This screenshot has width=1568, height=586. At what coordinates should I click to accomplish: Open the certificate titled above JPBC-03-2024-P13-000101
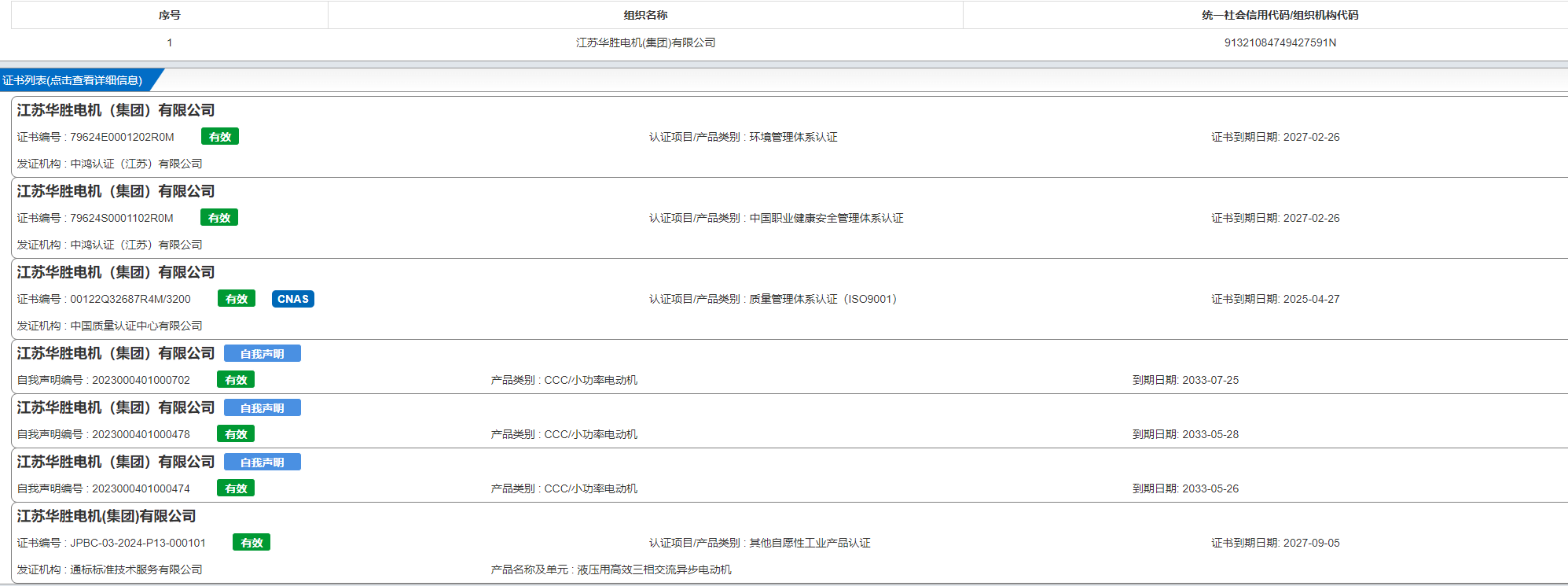point(106,516)
